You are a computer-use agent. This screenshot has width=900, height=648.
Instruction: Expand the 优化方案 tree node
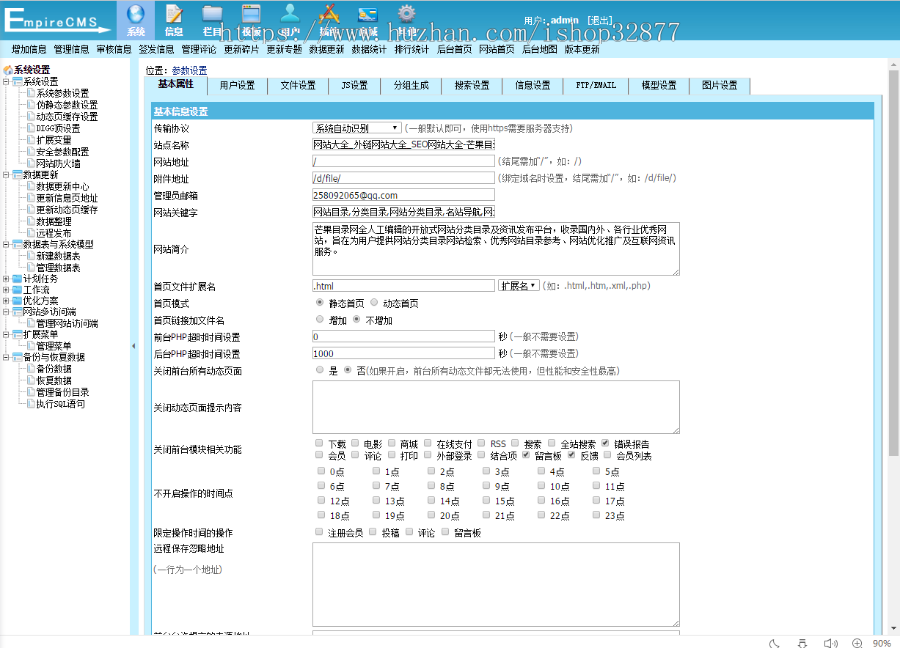[6, 300]
